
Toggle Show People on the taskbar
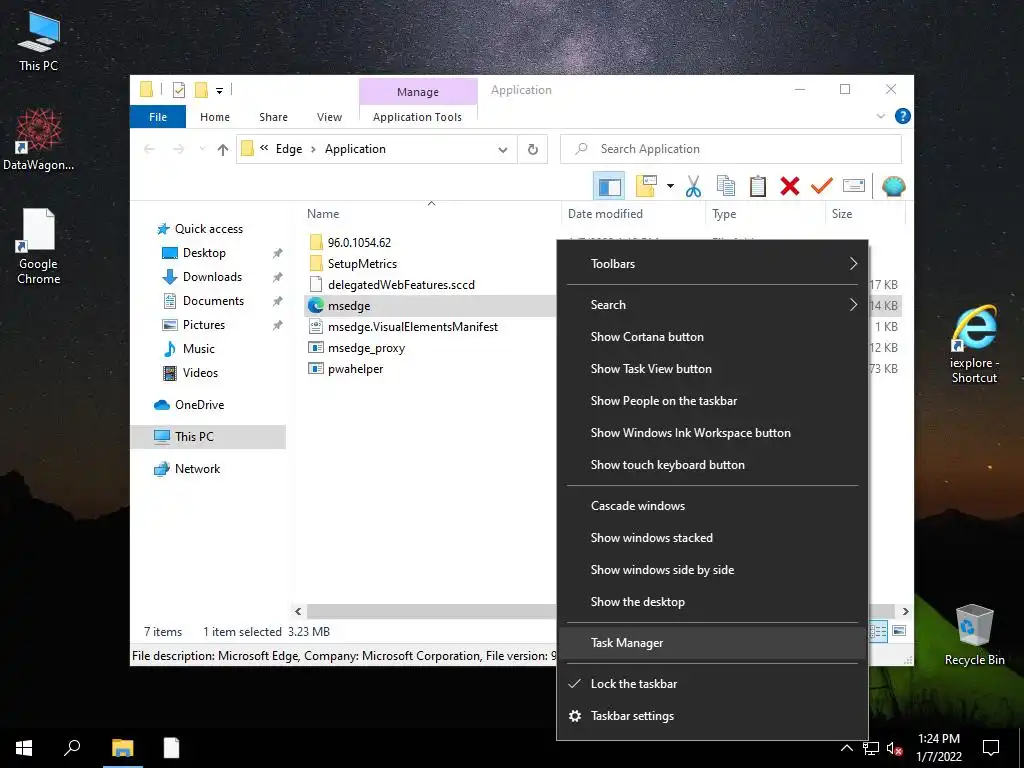tap(712, 401)
